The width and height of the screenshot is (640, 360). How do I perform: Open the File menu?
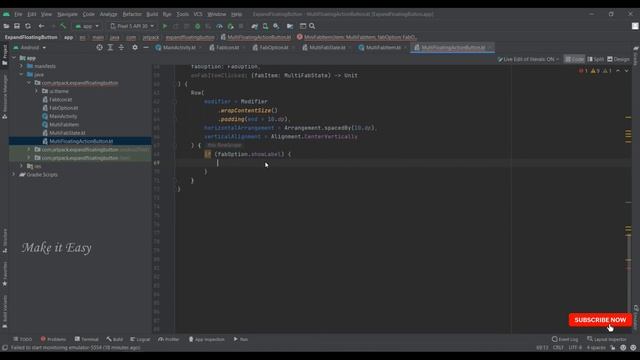tap(18, 14)
